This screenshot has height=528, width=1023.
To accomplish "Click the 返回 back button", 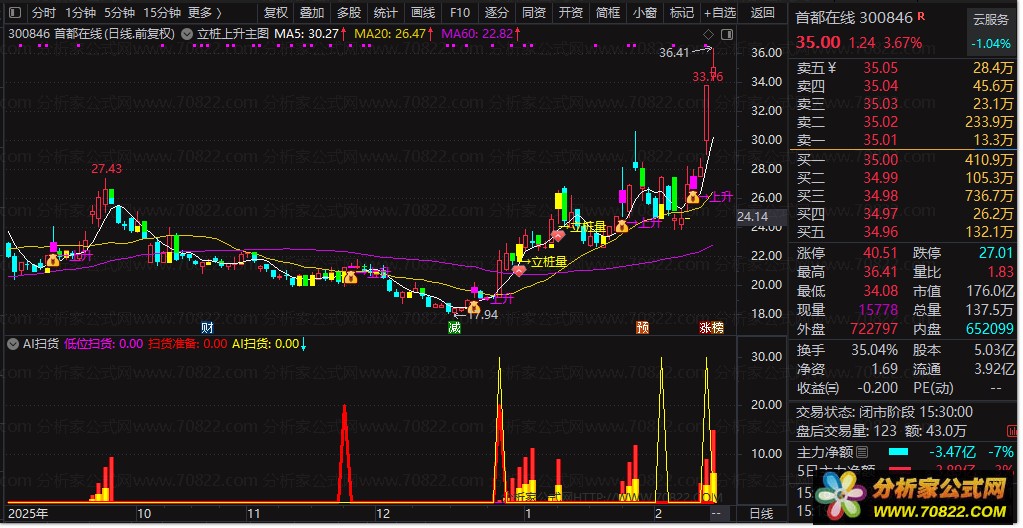I will pyautogui.click(x=762, y=12).
